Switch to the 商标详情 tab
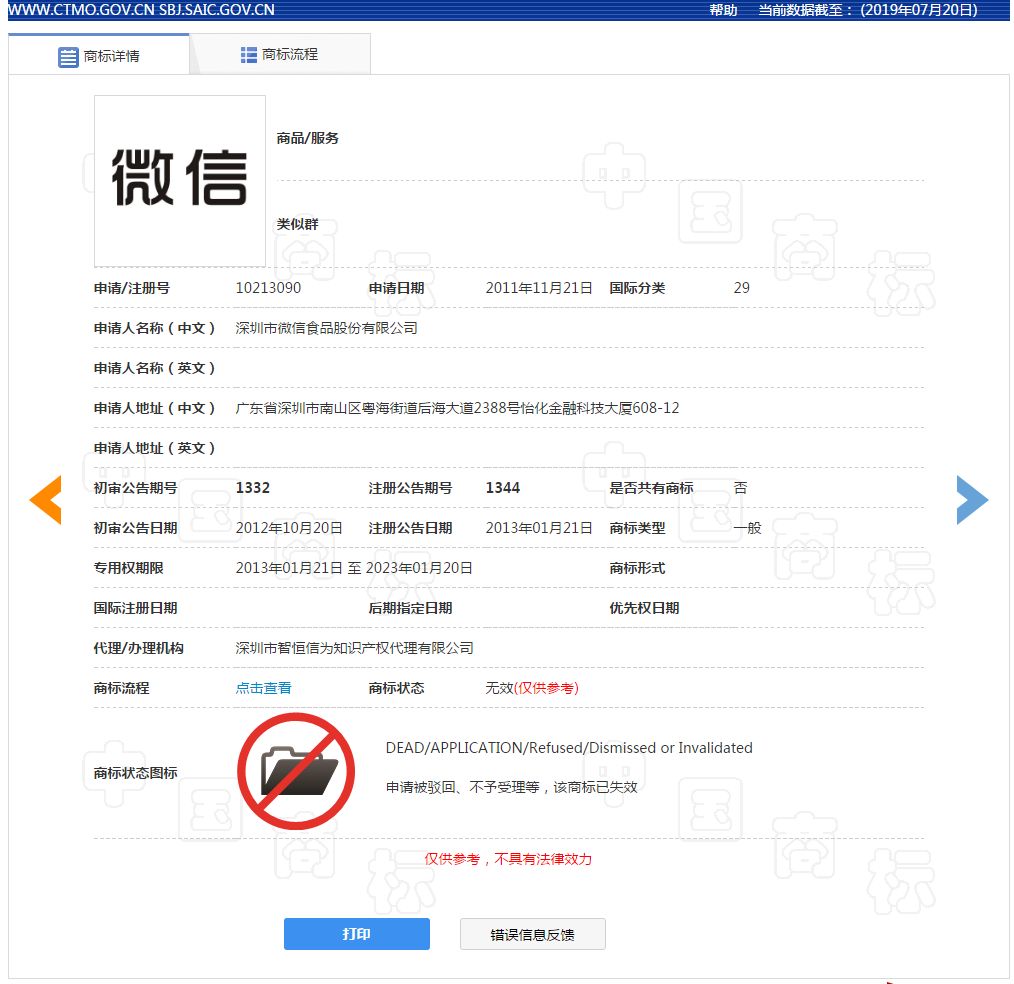The image size is (1014, 984). coord(99,56)
